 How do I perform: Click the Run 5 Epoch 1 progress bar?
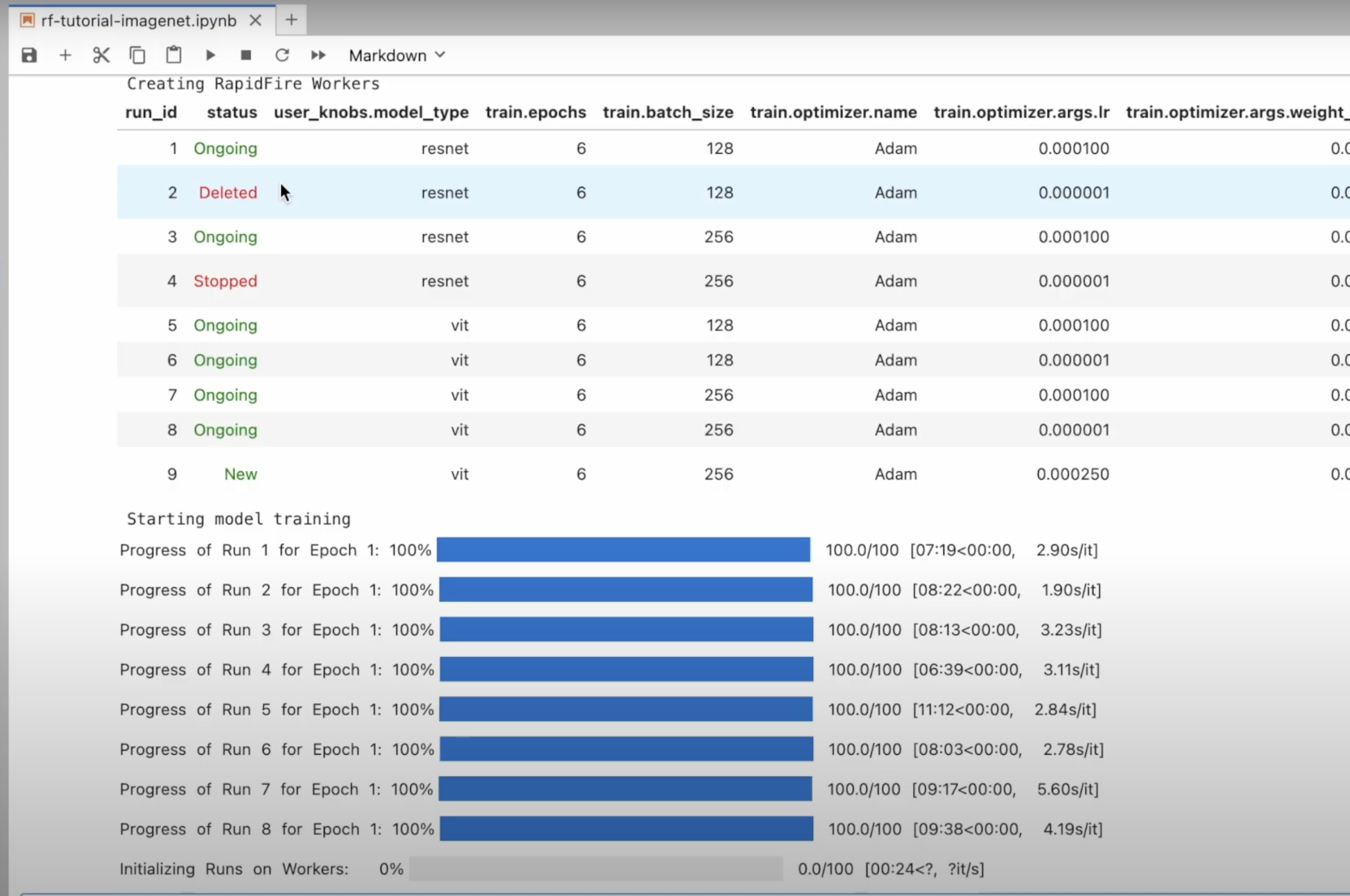[626, 709]
